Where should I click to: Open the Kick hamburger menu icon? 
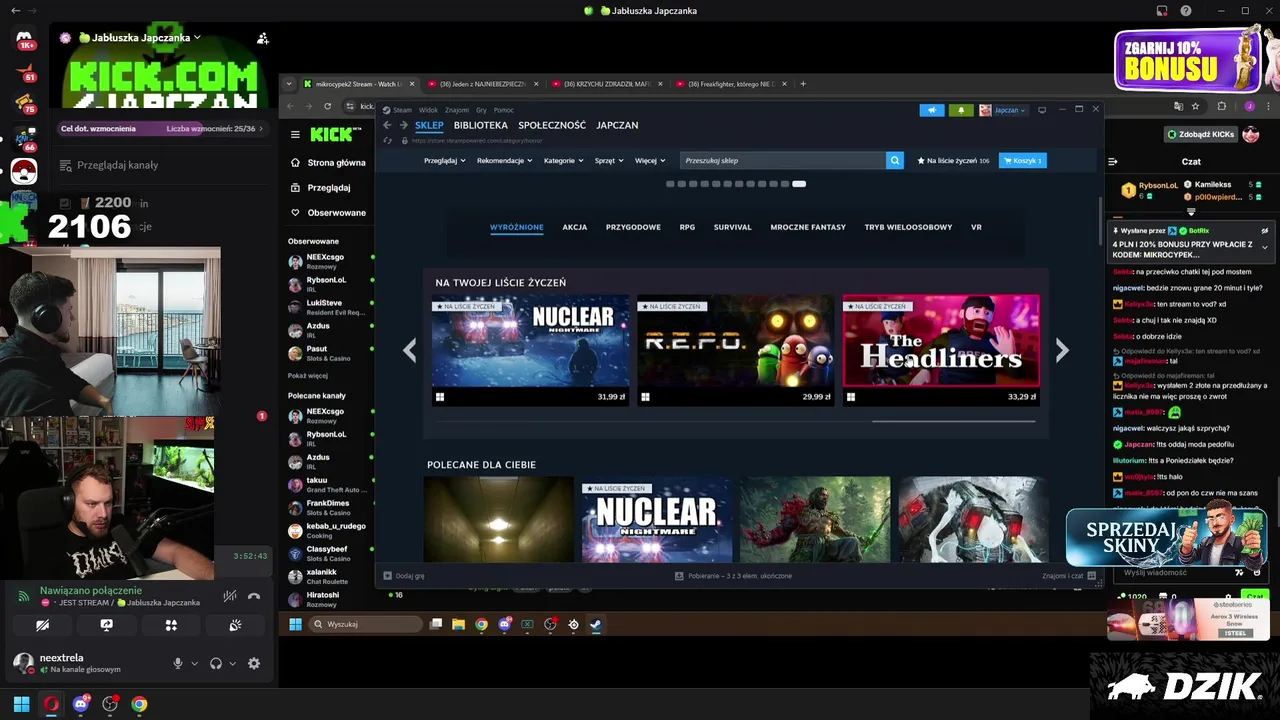tap(295, 134)
